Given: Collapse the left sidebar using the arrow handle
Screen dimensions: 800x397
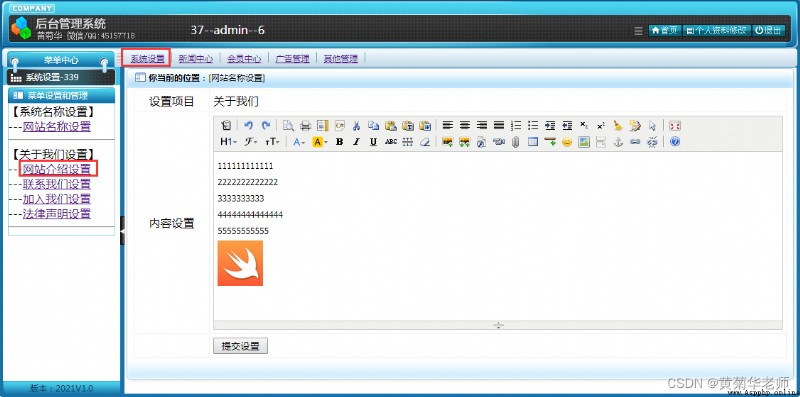Looking at the screenshot, I should coord(122,231).
